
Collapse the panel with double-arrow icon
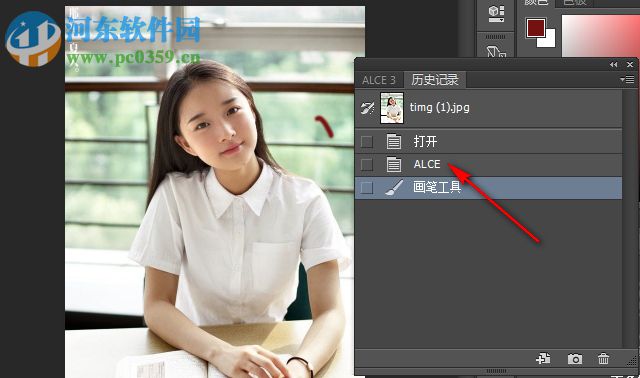tap(613, 64)
